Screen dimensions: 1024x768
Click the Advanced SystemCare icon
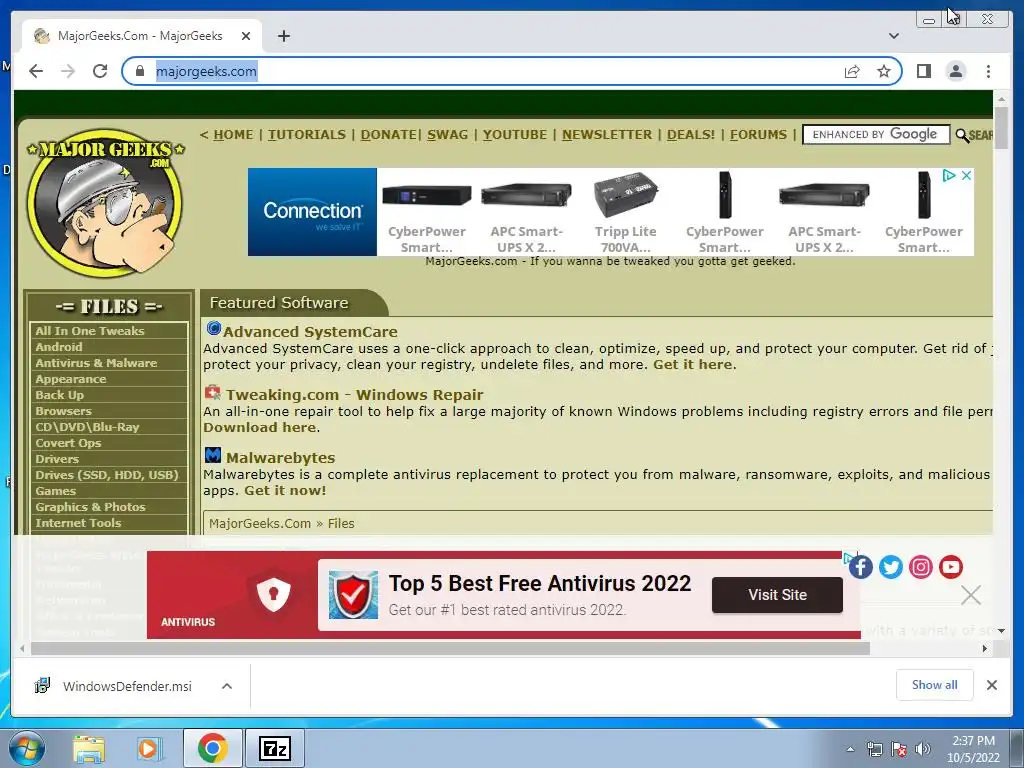click(213, 328)
